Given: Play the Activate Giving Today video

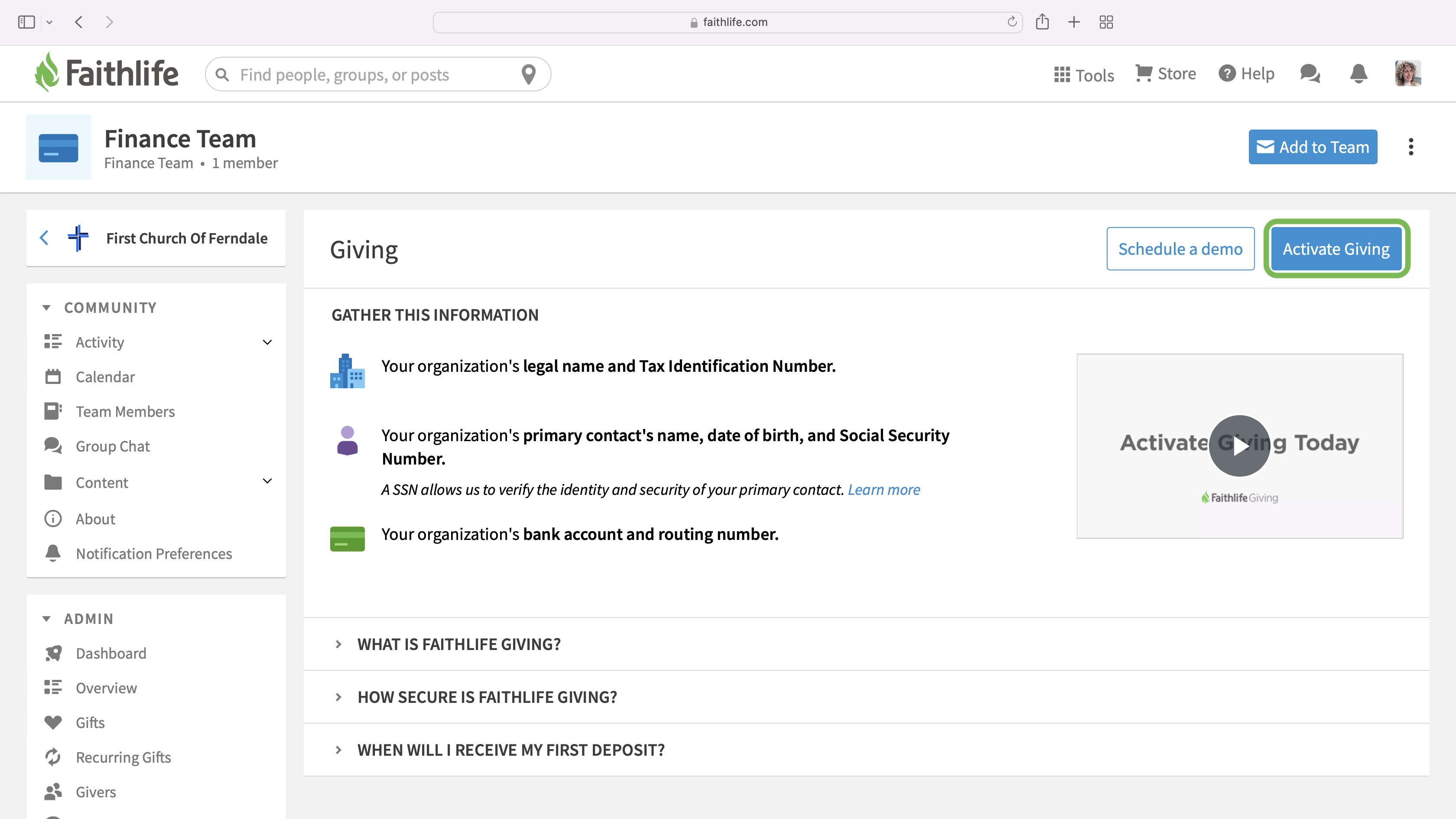Looking at the screenshot, I should click(x=1239, y=446).
